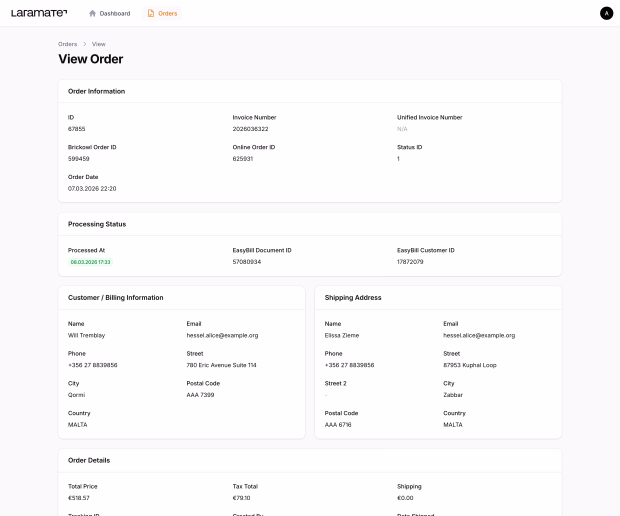Click the Orders document icon
Image resolution: width=620 pixels, height=516 pixels.
(x=151, y=13)
